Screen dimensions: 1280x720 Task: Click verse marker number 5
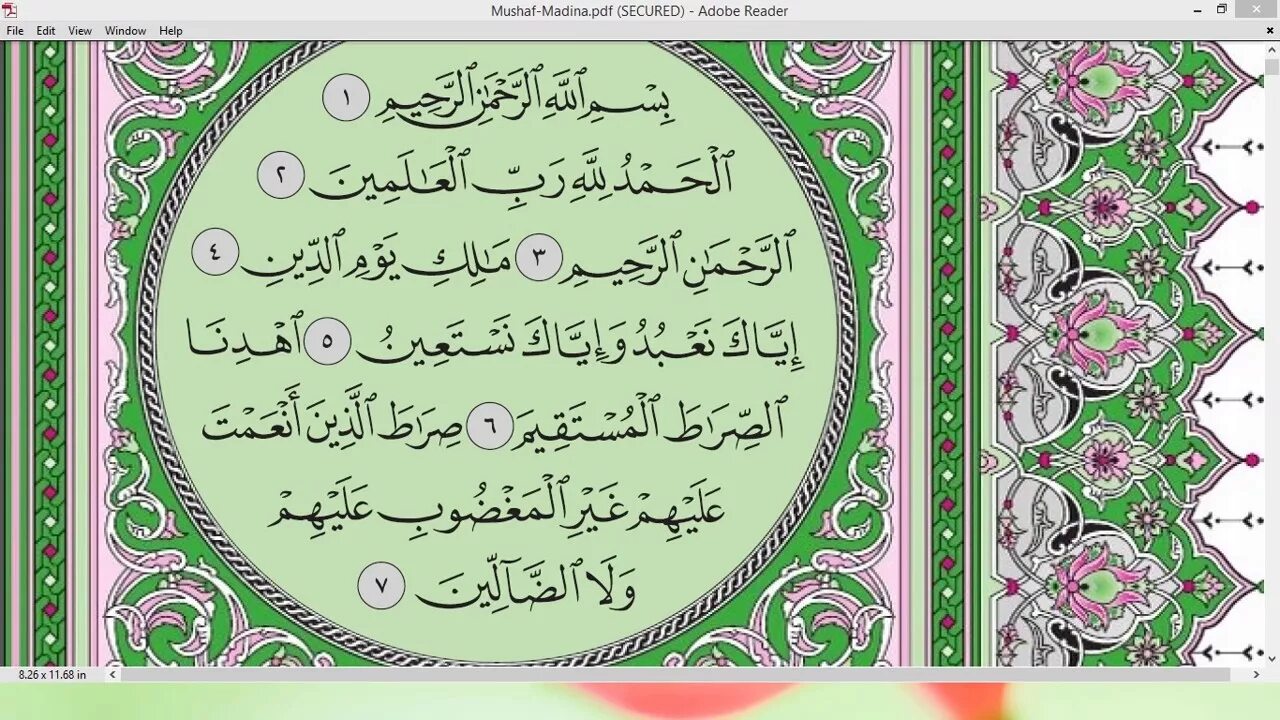pos(327,341)
